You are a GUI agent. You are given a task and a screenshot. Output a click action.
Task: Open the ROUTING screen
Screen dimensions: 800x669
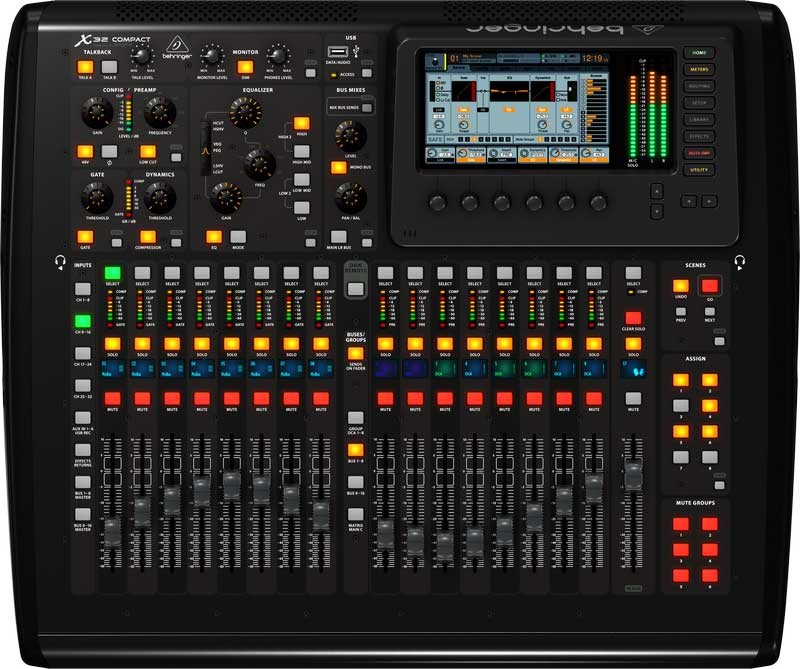coord(699,86)
